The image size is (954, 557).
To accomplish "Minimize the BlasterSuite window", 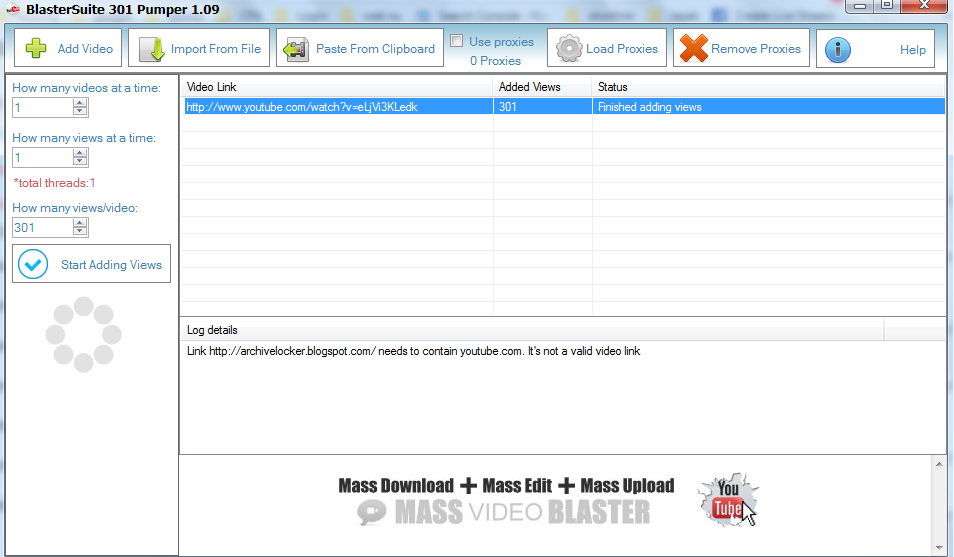I will point(859,5).
